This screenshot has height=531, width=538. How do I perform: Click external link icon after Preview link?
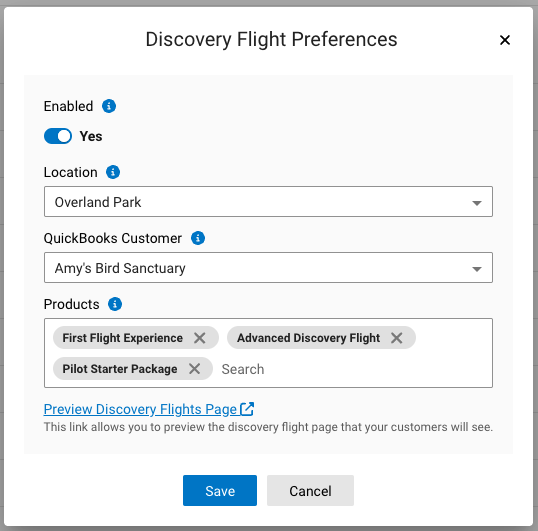247,409
